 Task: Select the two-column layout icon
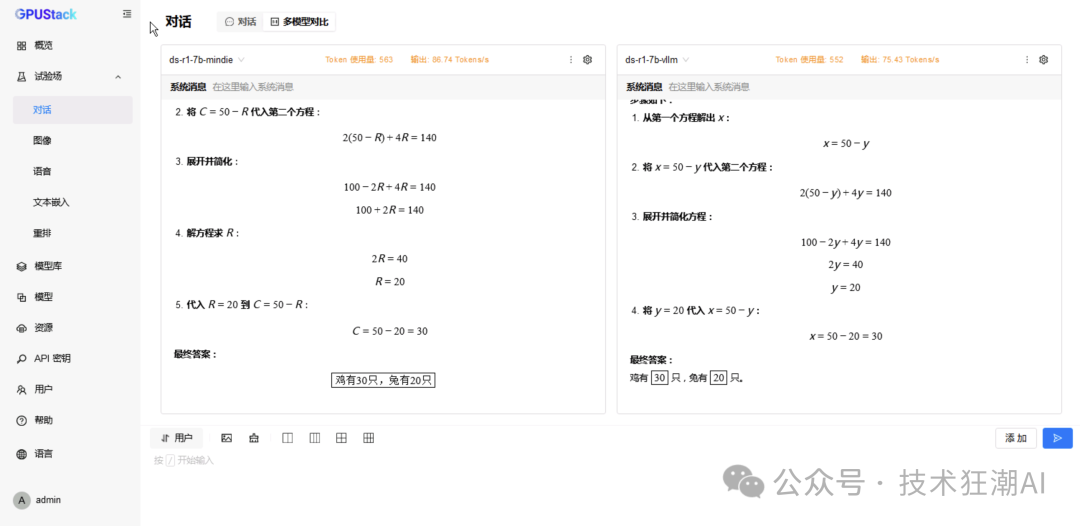point(288,438)
